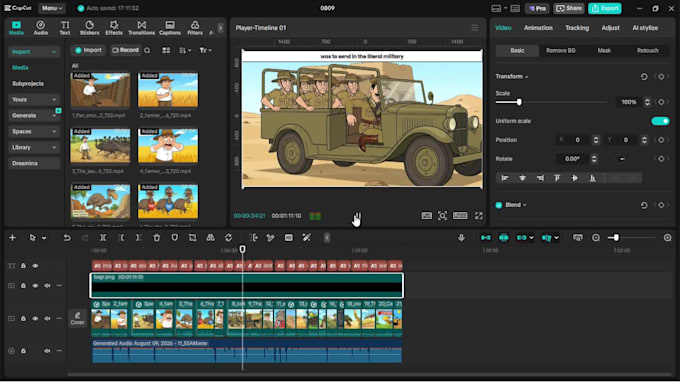Click the timeline playhead marker
The image size is (680, 382).
tap(242, 249)
